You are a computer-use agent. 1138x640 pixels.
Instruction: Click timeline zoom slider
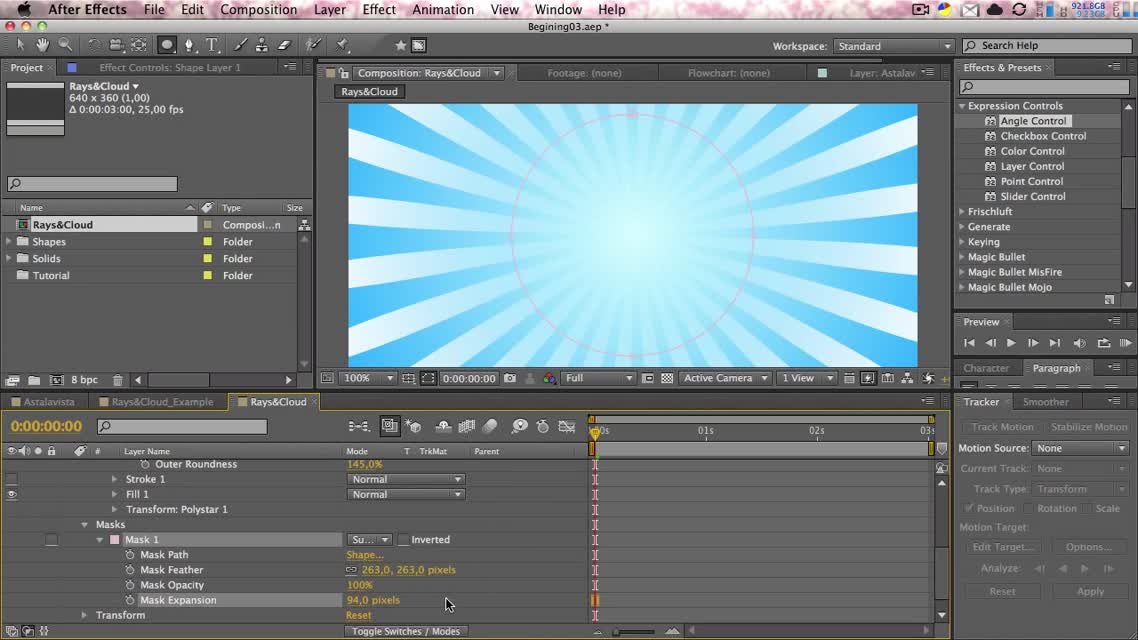pyautogui.click(x=634, y=632)
